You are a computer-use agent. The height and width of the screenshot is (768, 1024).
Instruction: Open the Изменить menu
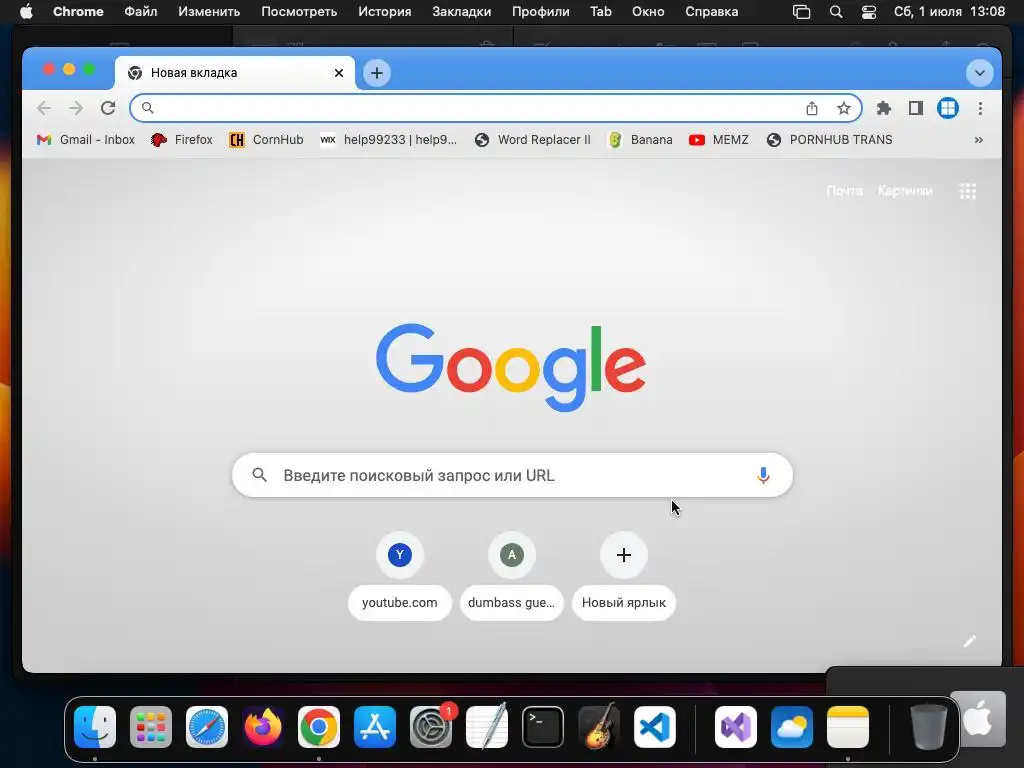tap(209, 12)
